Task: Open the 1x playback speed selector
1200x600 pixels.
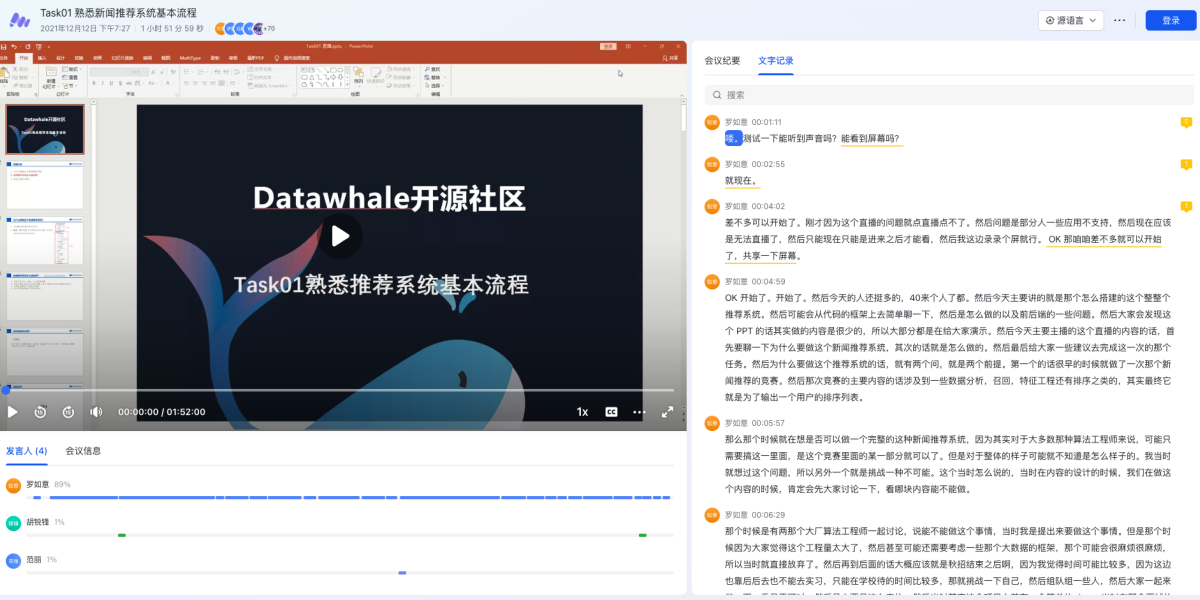Action: click(x=584, y=411)
